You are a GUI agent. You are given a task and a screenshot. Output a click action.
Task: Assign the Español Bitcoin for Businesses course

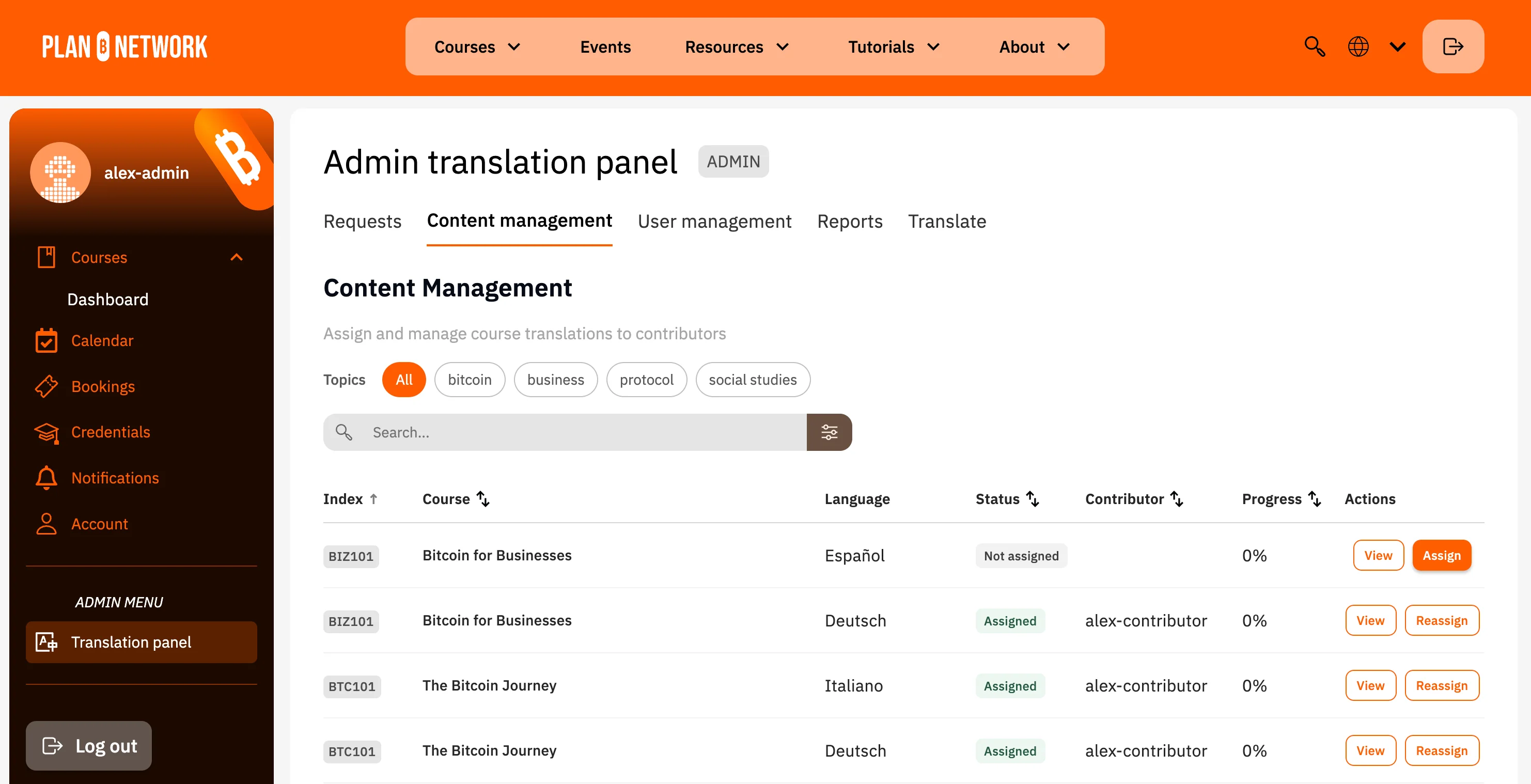(1441, 556)
